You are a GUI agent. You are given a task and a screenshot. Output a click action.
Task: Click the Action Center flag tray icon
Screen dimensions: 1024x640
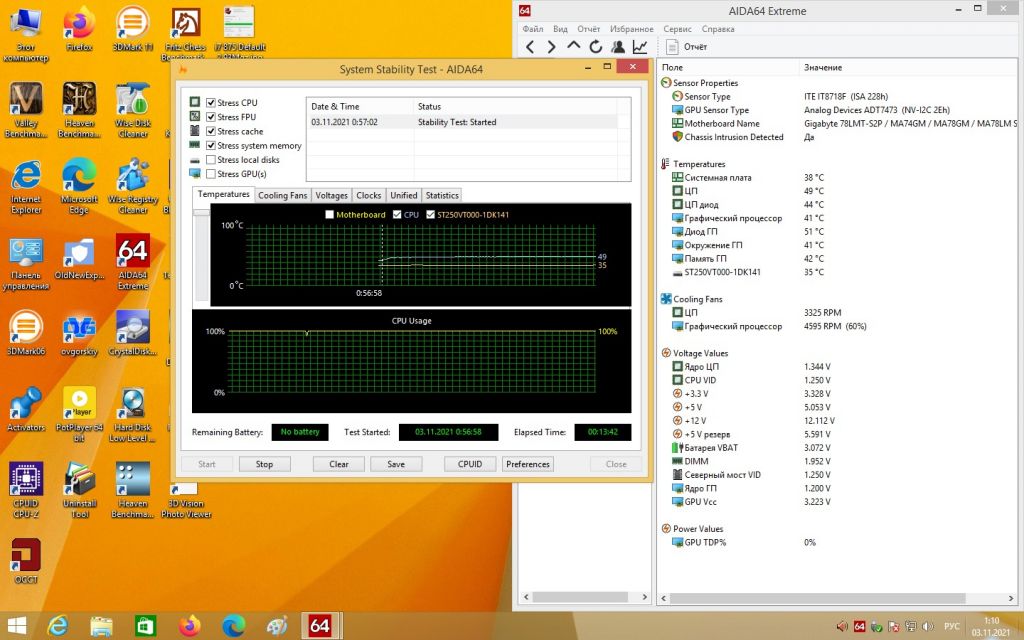click(x=893, y=626)
